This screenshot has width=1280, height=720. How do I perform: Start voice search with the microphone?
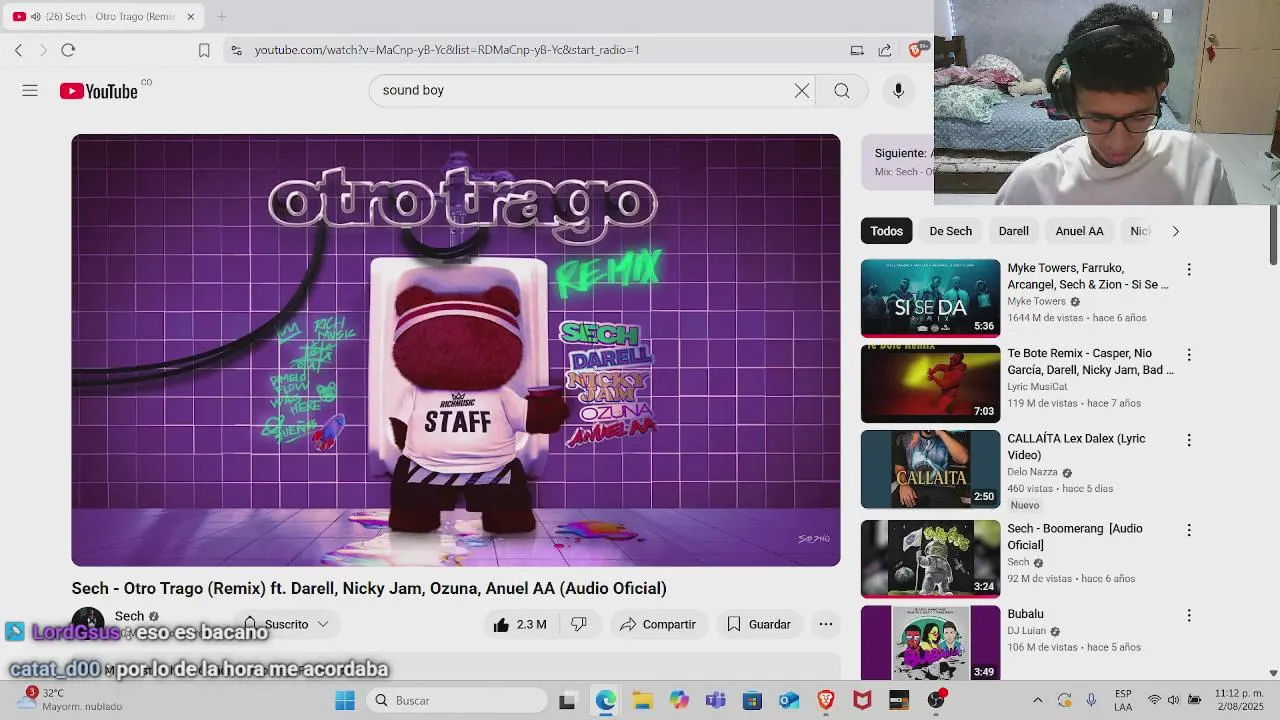tap(898, 91)
